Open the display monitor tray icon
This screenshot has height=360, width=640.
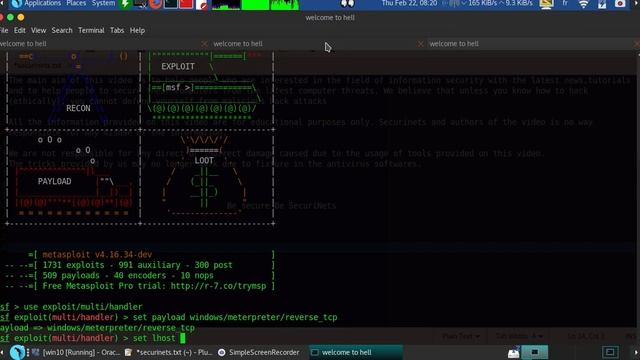546,4
